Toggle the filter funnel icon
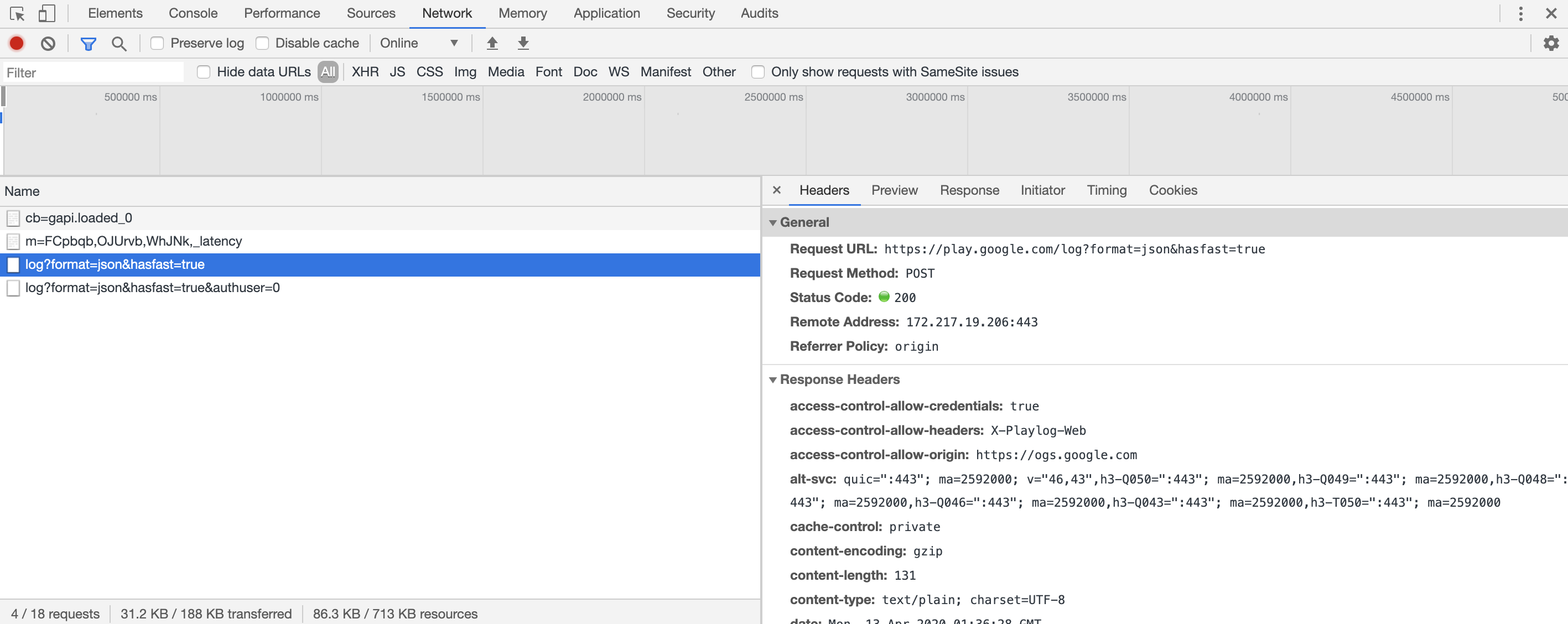1568x624 pixels. click(89, 43)
